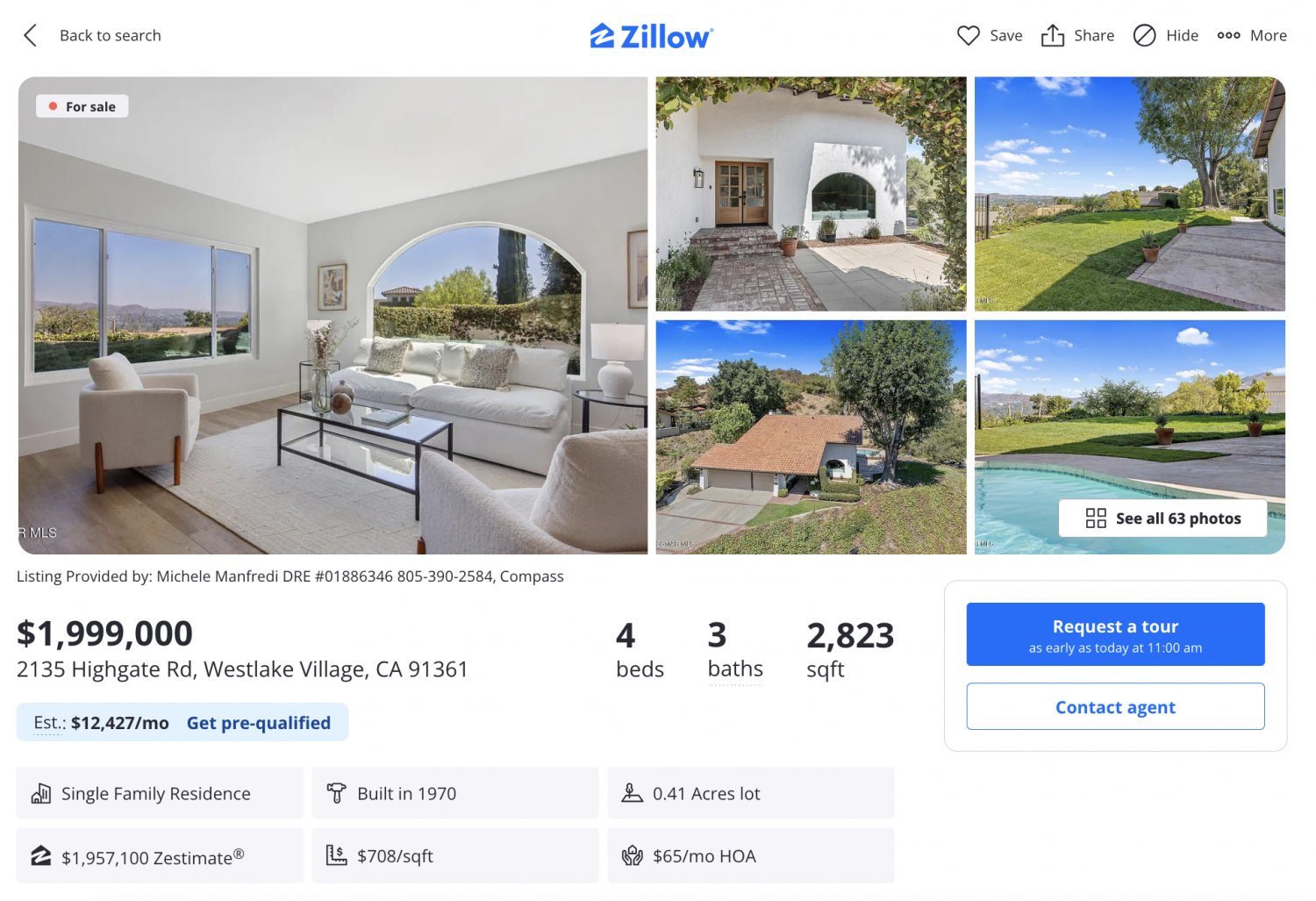Click the Zestimate house icon
The image size is (1316, 901).
[x=41, y=855]
